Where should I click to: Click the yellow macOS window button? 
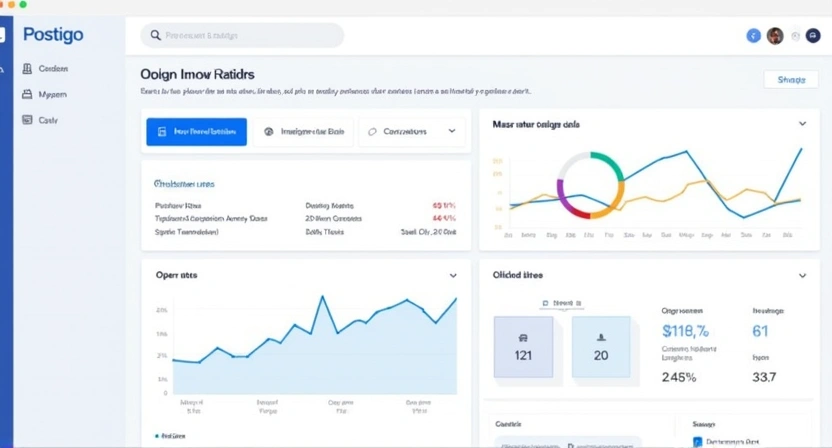coord(12,4)
